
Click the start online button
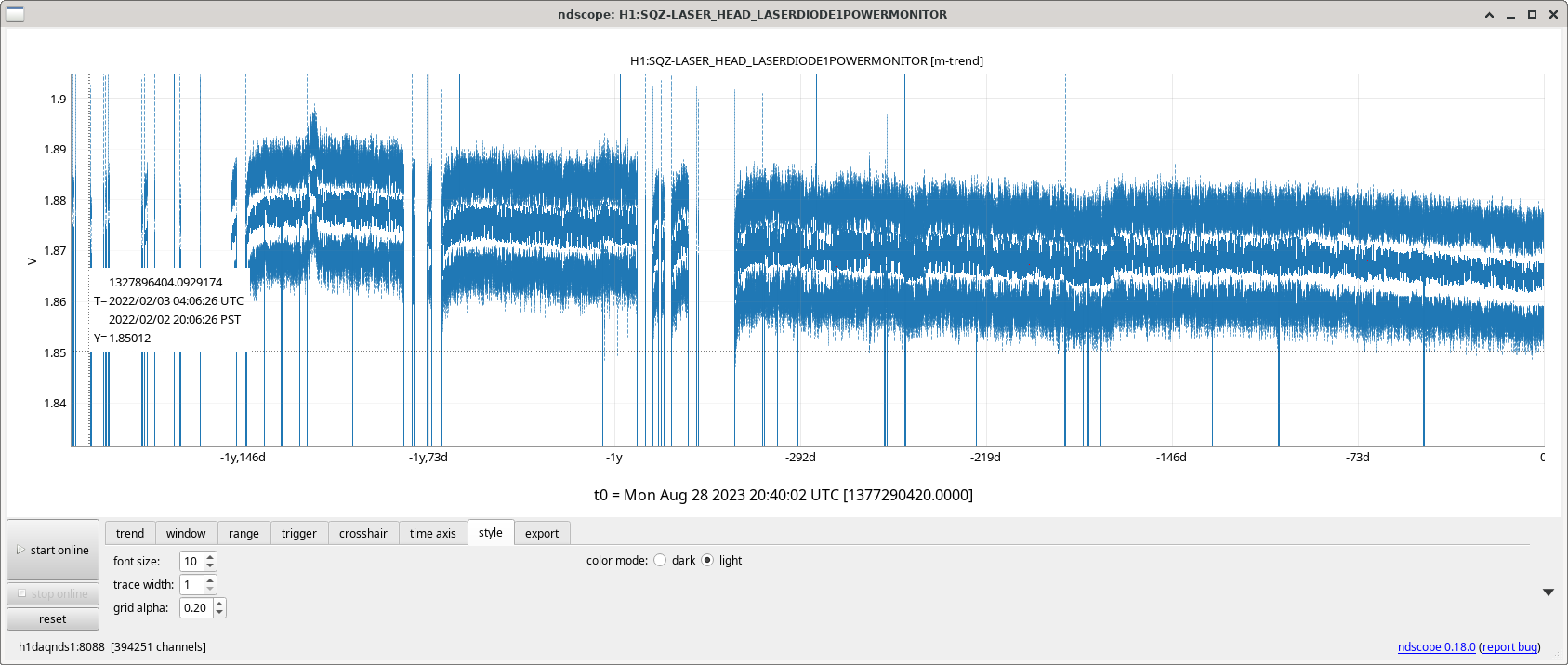[x=53, y=550]
